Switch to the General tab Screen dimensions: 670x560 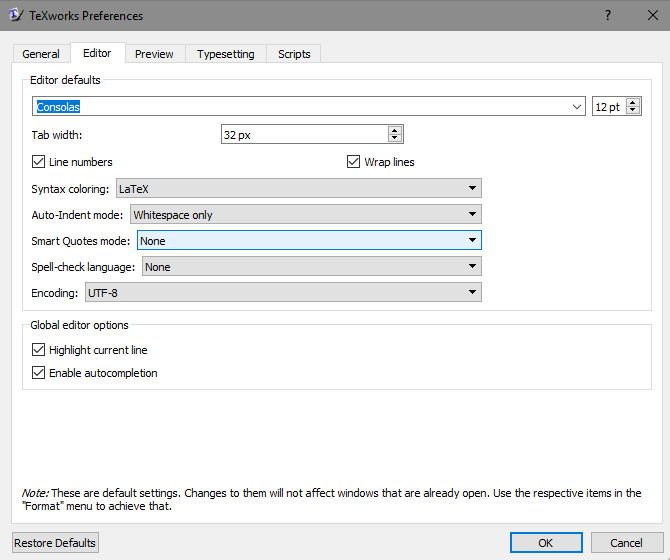(41, 54)
